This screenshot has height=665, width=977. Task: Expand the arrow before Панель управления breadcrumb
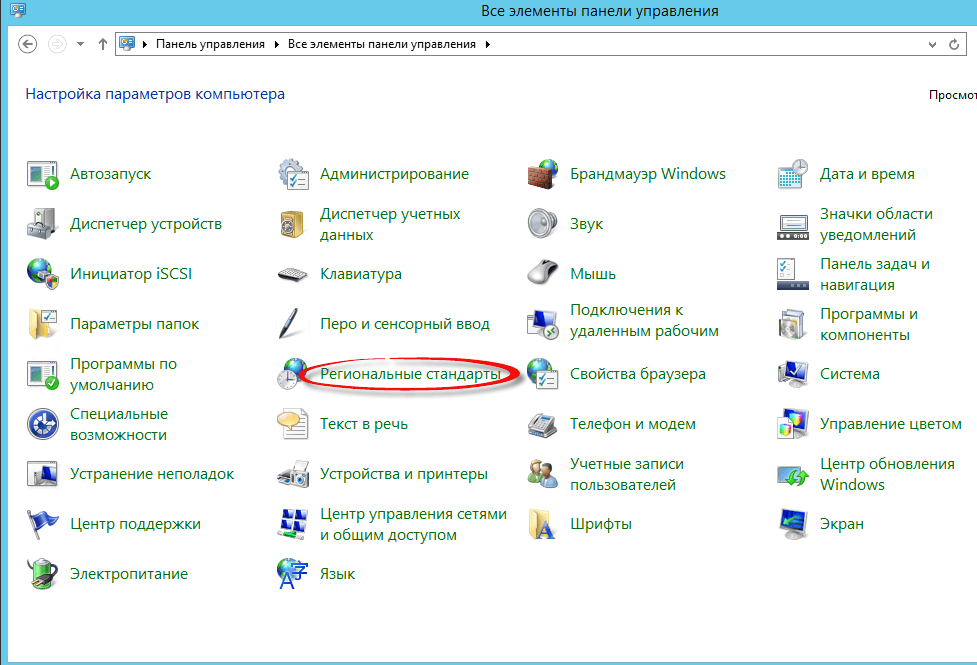tap(145, 44)
